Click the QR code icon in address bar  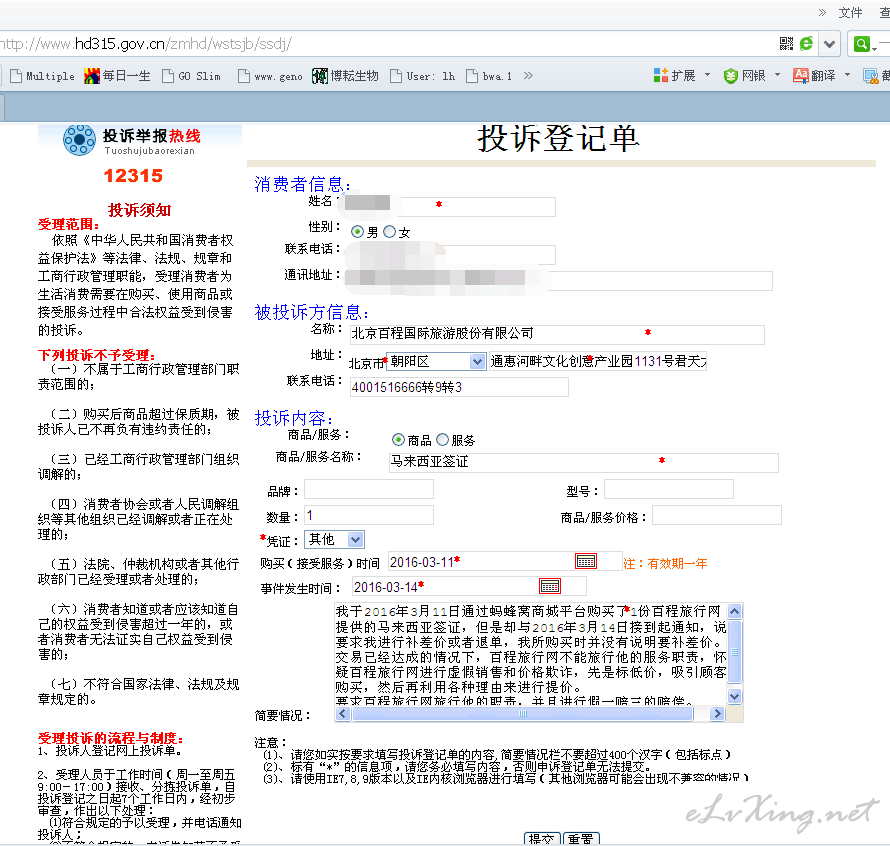pyautogui.click(x=786, y=44)
